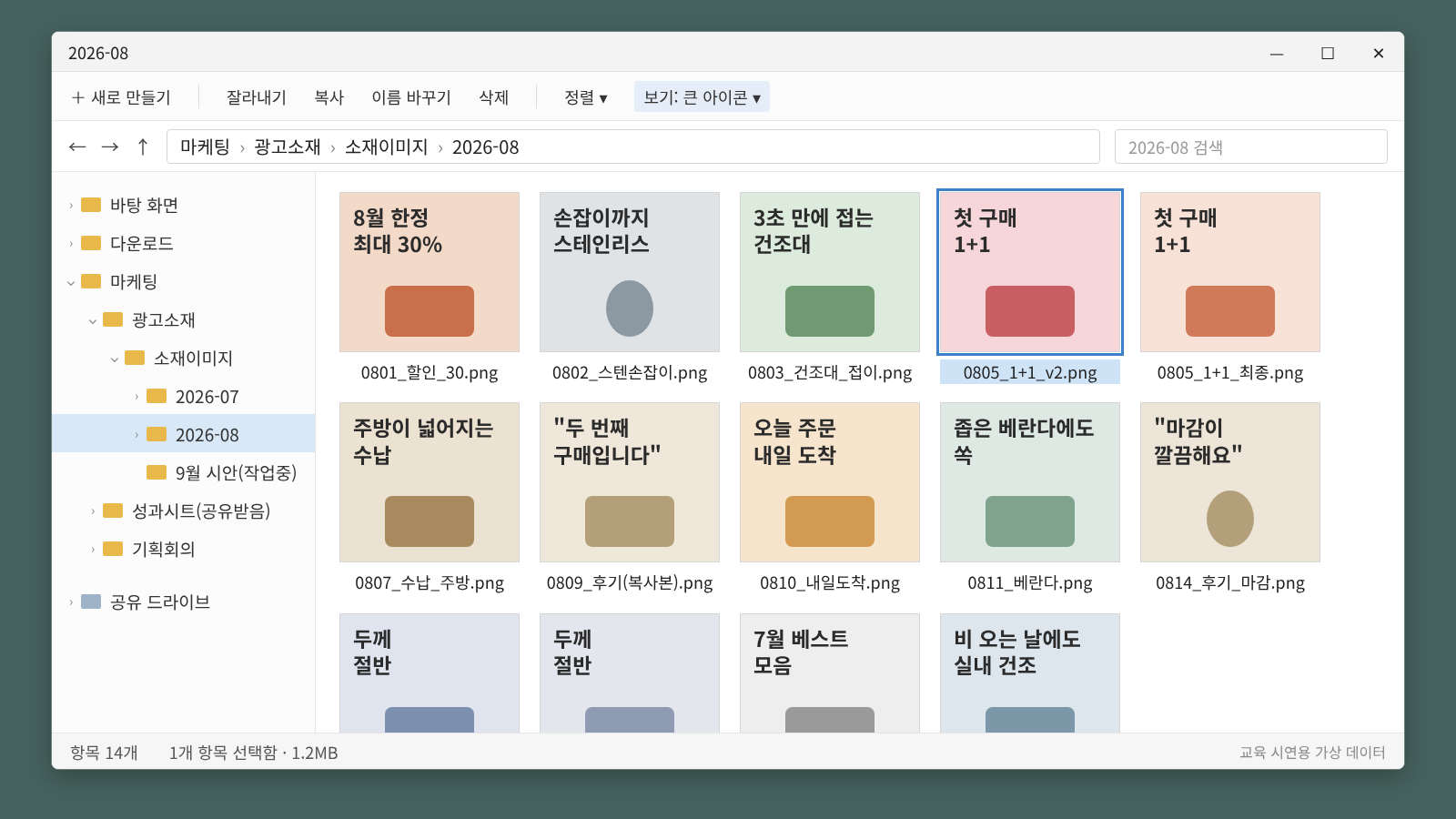The image size is (1456, 819).
Task: Open the 정렬 sort dropdown
Action: 585,96
